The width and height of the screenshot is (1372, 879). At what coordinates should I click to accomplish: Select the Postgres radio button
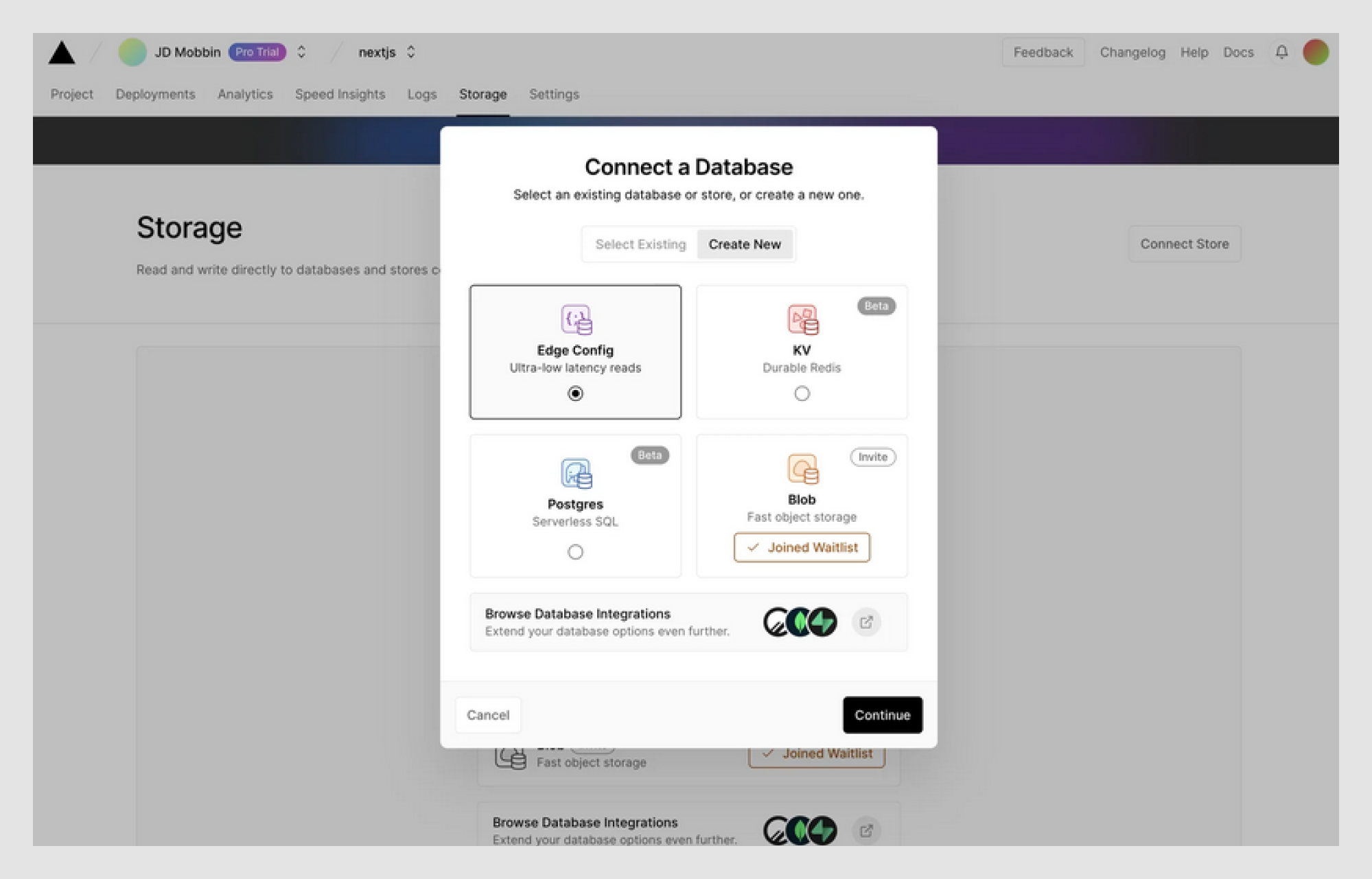pos(575,552)
